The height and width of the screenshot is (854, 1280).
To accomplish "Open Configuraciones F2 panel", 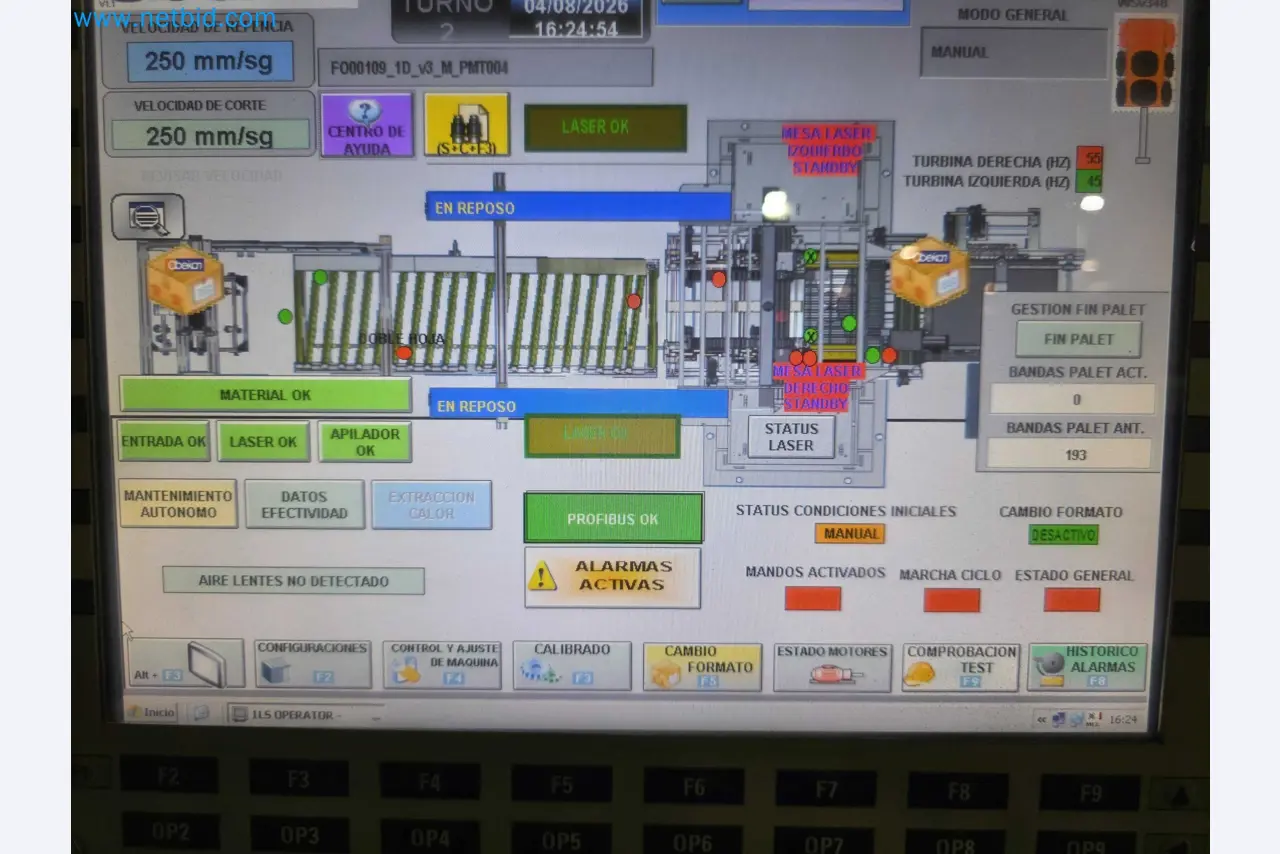I will (x=313, y=664).
